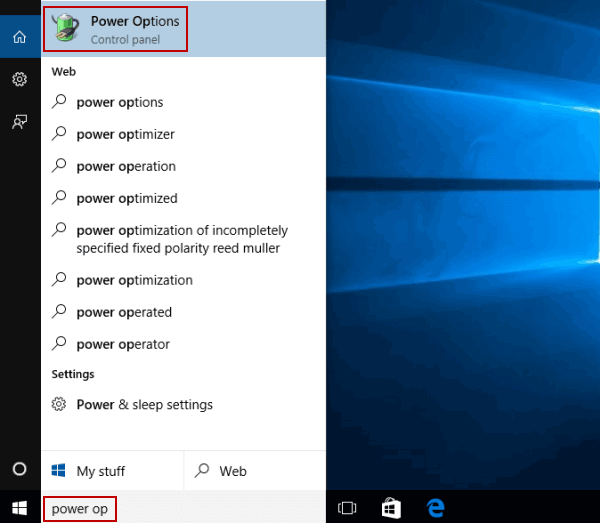The height and width of the screenshot is (523, 600).
Task: Open Power & sleep settings
Action: click(144, 405)
